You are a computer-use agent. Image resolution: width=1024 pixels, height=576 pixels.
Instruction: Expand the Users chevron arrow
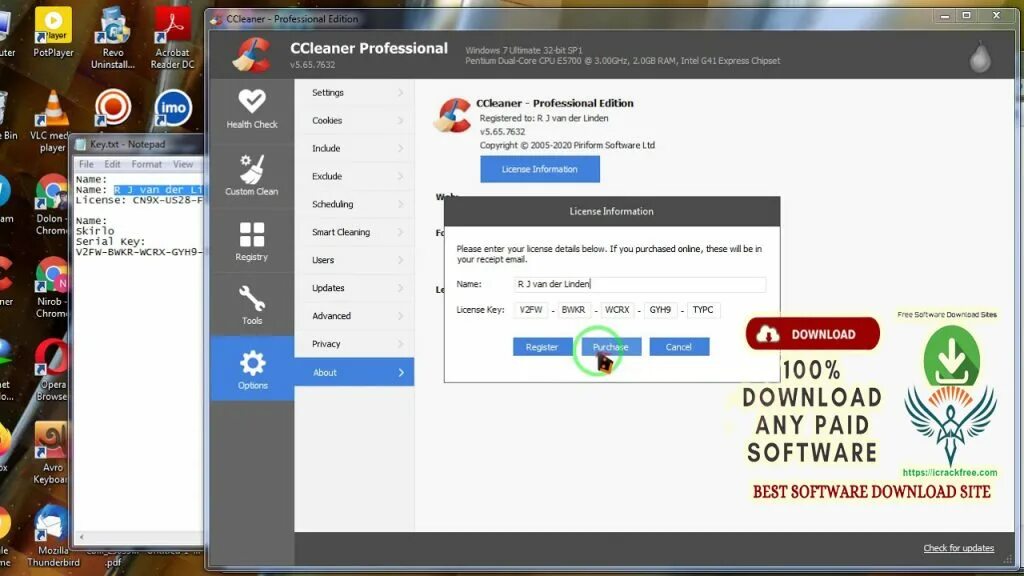pyautogui.click(x=401, y=260)
